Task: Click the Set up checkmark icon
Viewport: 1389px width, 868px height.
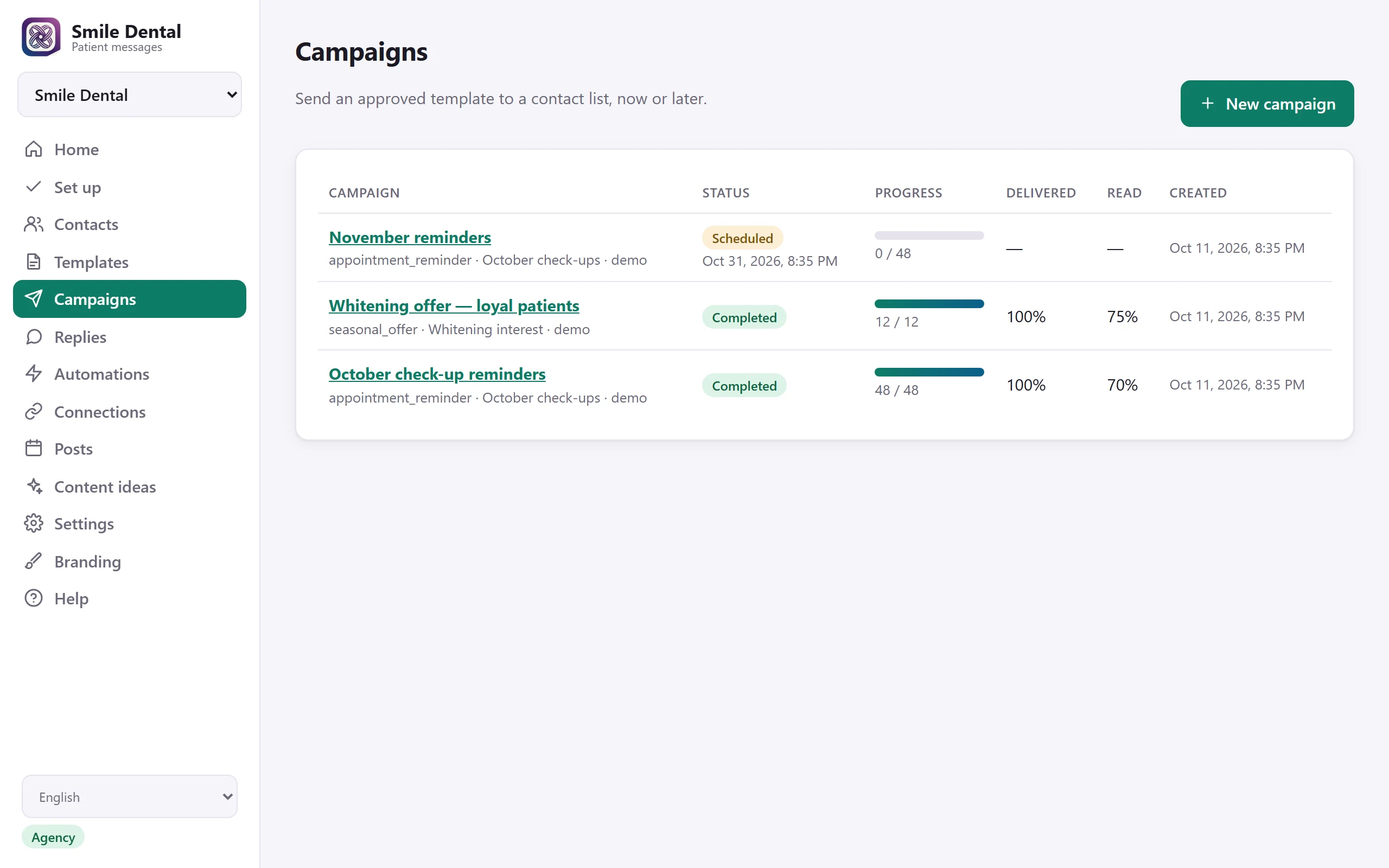Action: (34, 187)
